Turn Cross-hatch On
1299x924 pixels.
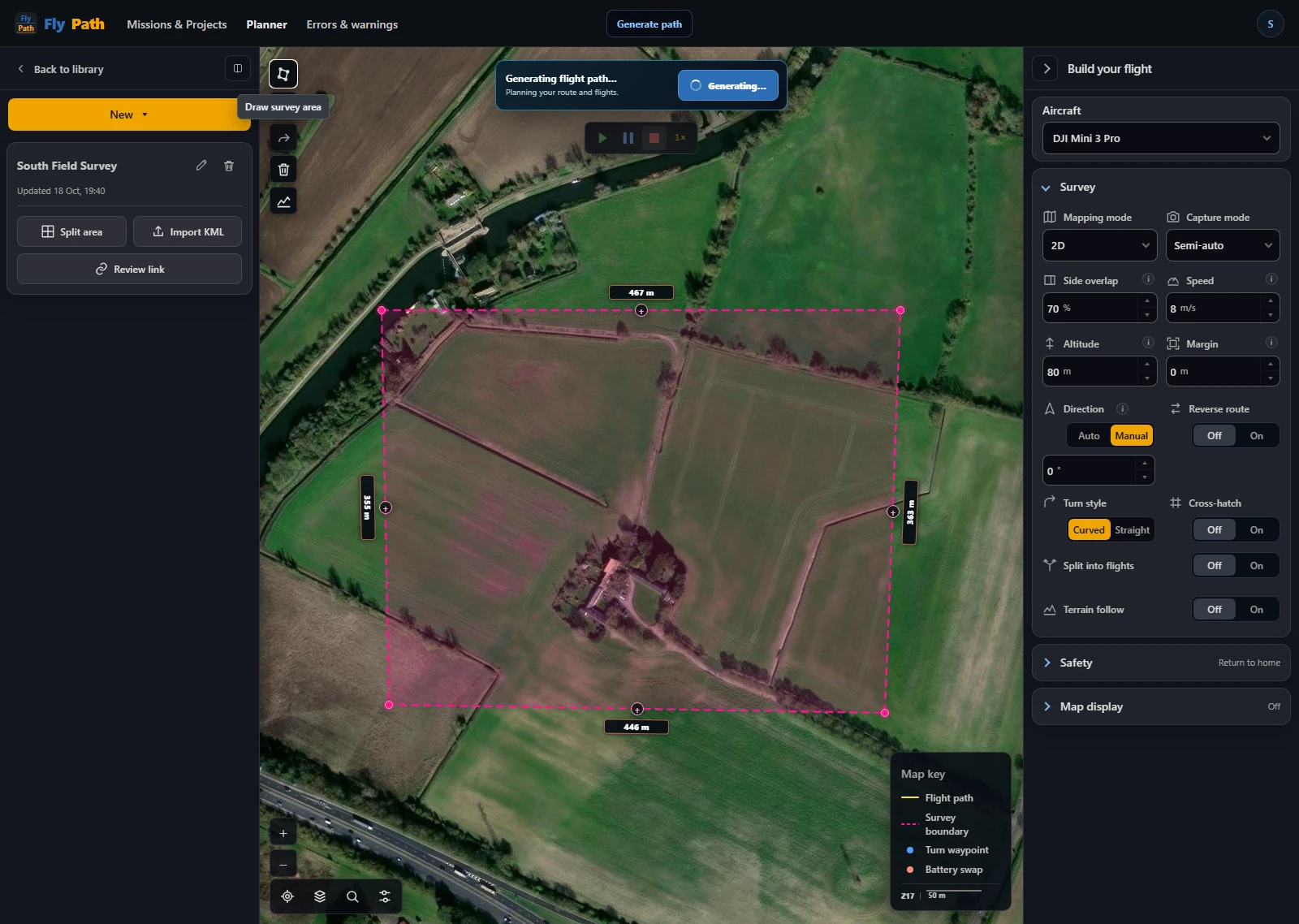[1257, 530]
